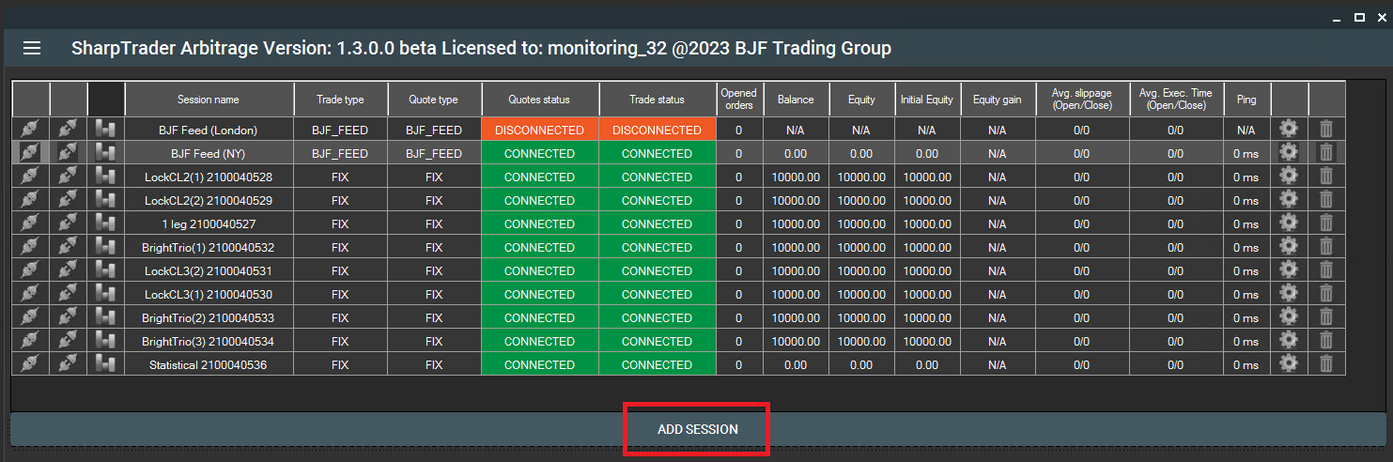1393x462 pixels.
Task: Open settings gear for BJF Feed (London)
Action: tap(1289, 130)
